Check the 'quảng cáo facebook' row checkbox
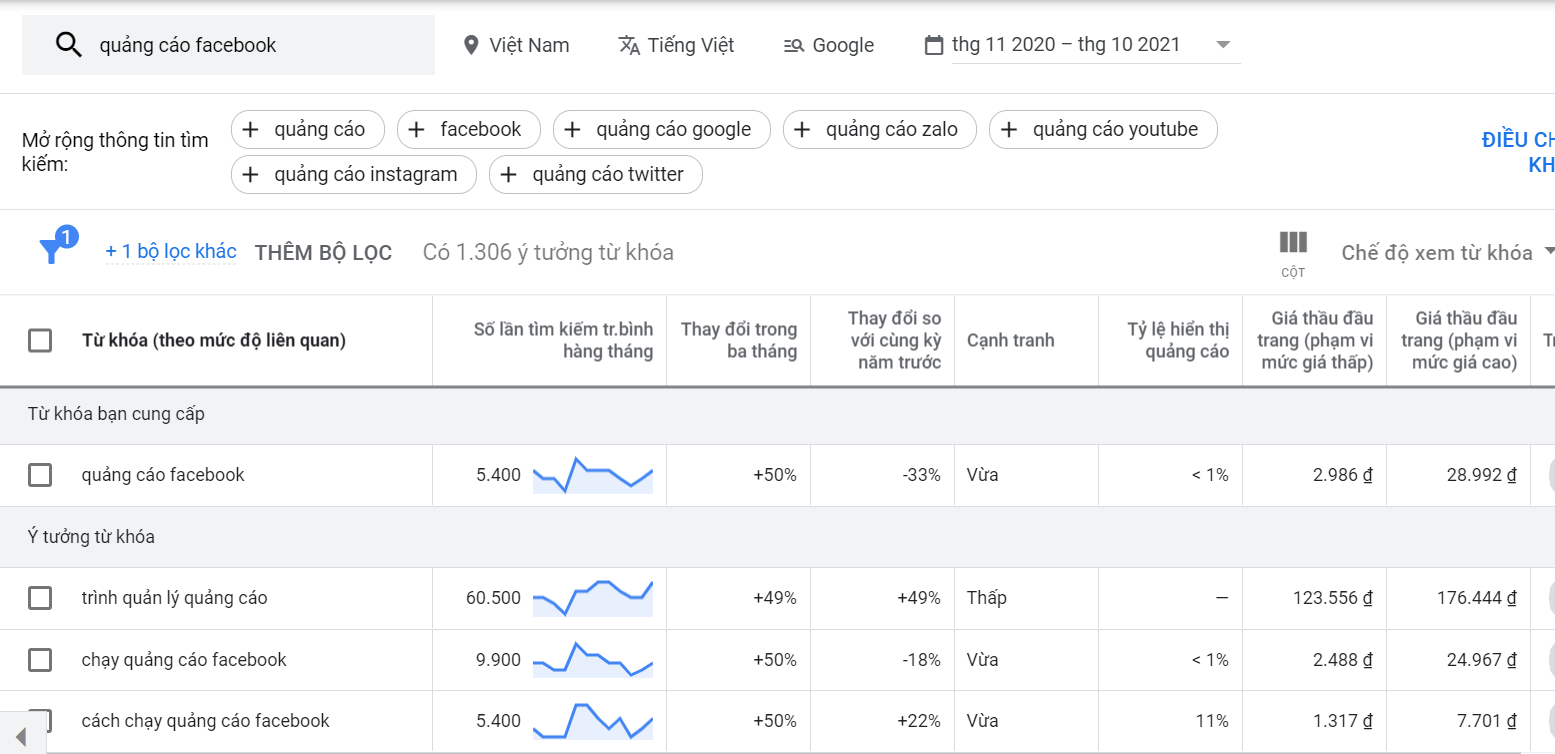This screenshot has width=1555, height=754. [x=40, y=475]
